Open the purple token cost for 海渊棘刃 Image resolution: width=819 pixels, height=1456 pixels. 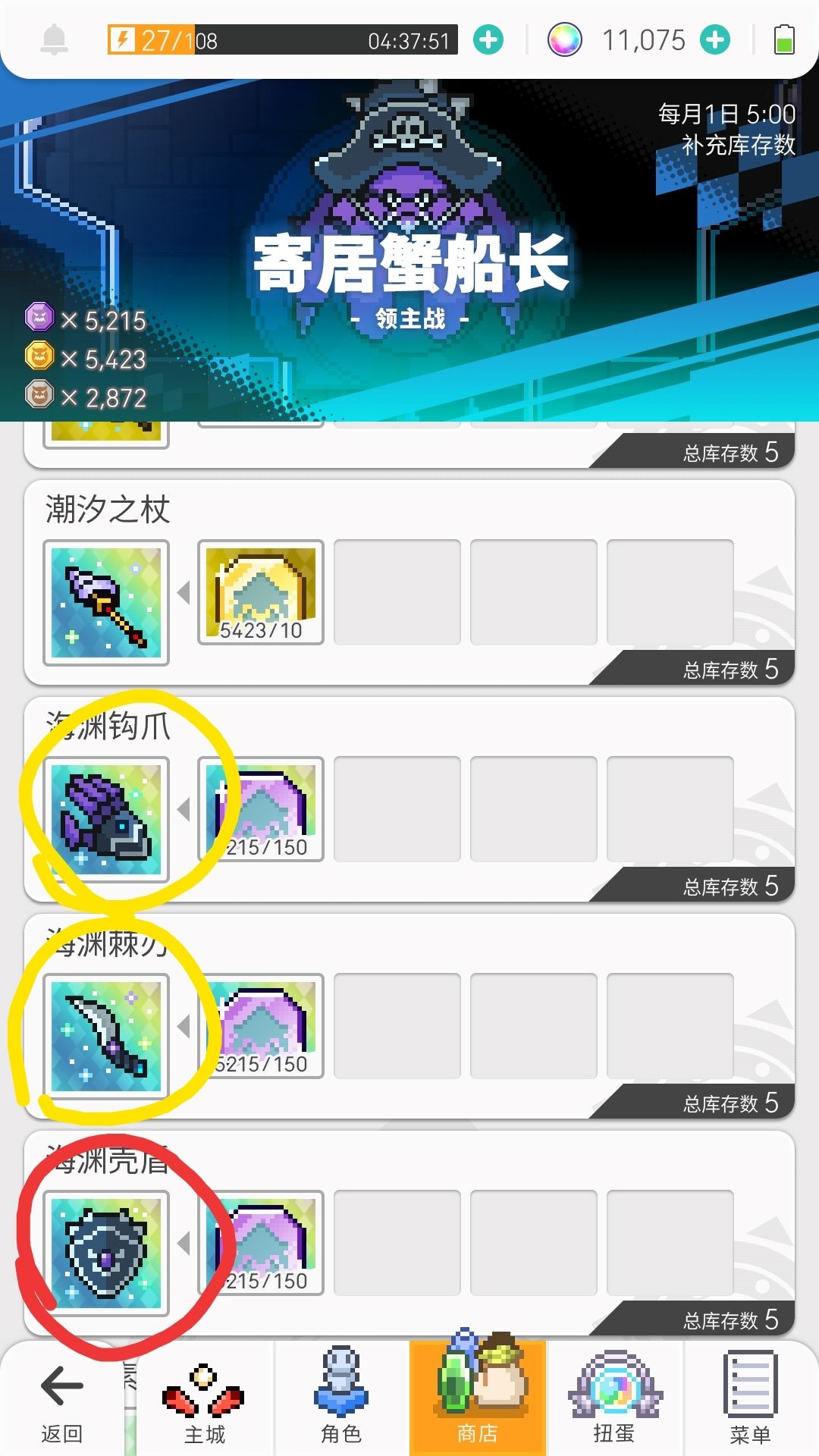point(261,1026)
